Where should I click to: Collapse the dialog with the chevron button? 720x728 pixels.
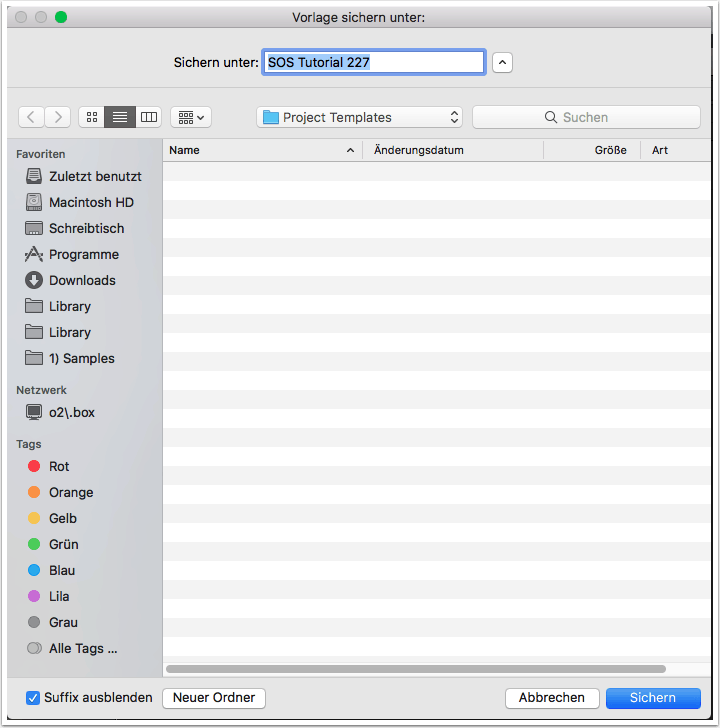(503, 62)
